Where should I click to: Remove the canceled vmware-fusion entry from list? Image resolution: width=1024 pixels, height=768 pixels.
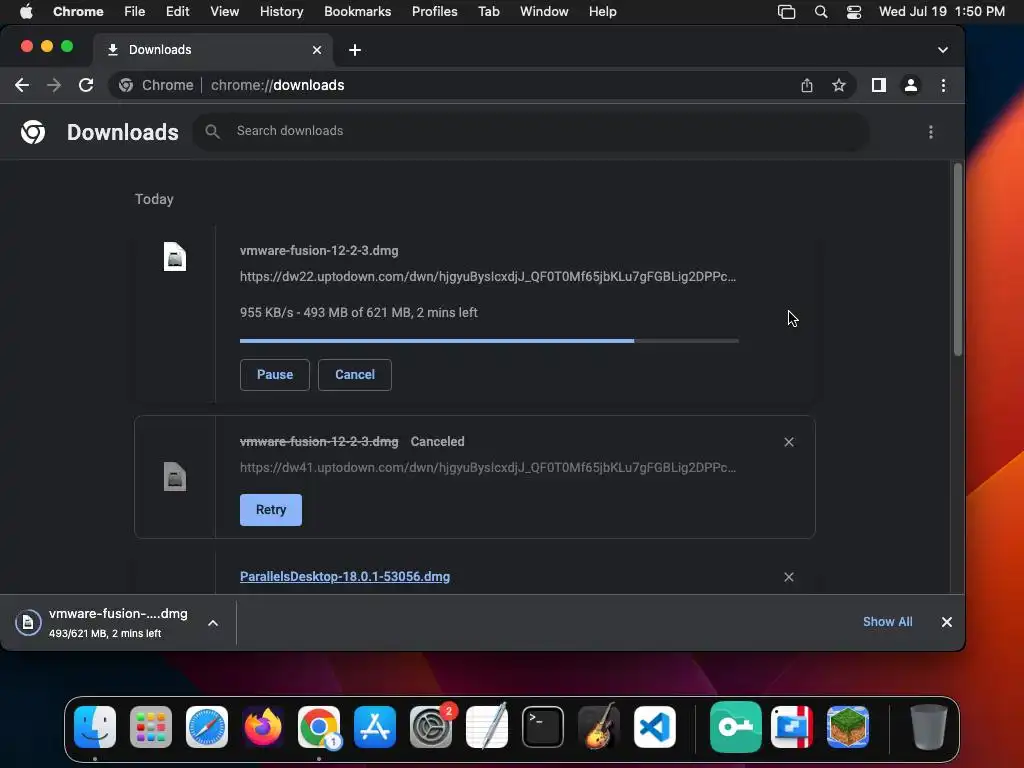click(789, 442)
